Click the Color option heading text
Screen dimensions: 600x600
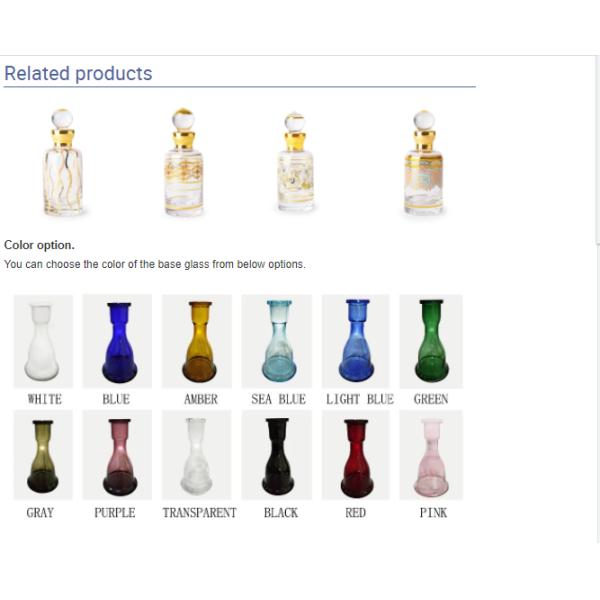pos(39,245)
